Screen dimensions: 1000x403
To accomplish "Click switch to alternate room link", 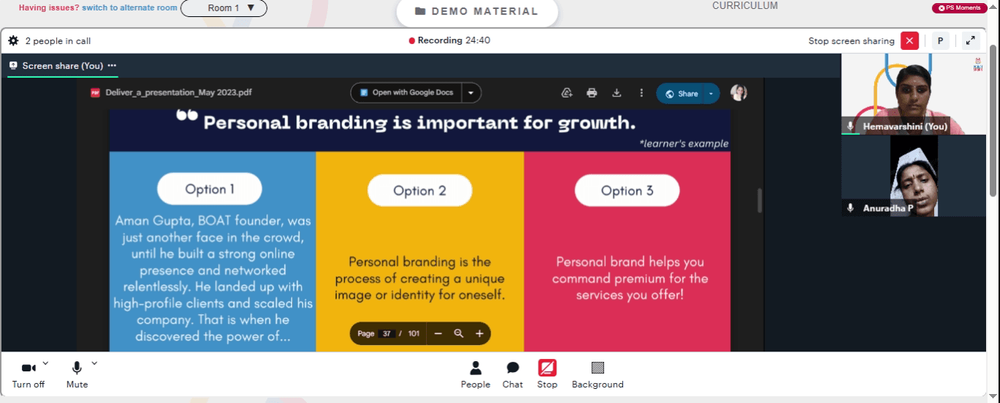I will click(129, 8).
